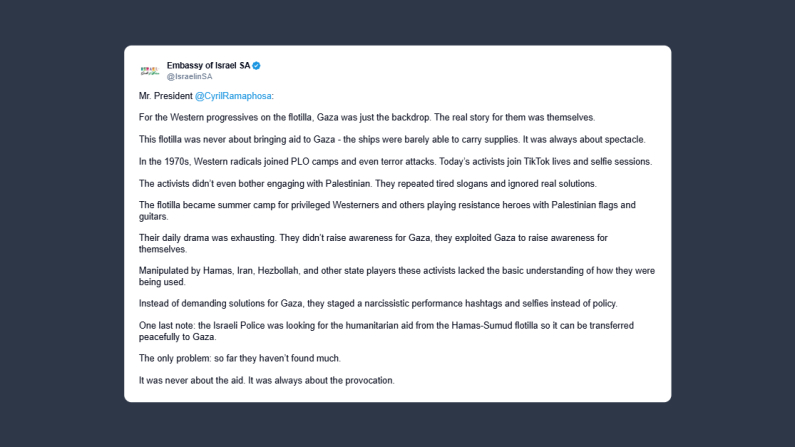
Task: Click the final line 'It was never about the aid'
Action: pos(267,380)
